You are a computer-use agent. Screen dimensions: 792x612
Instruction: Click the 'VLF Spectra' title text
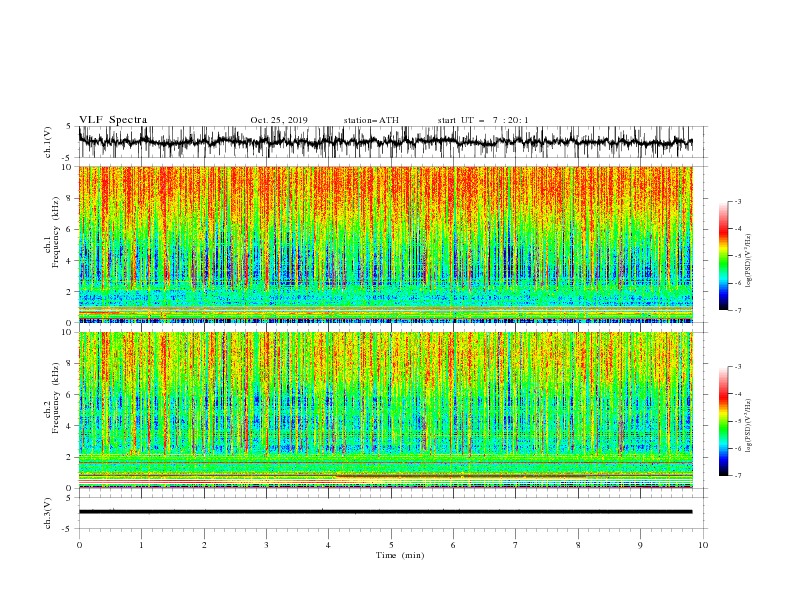113,120
